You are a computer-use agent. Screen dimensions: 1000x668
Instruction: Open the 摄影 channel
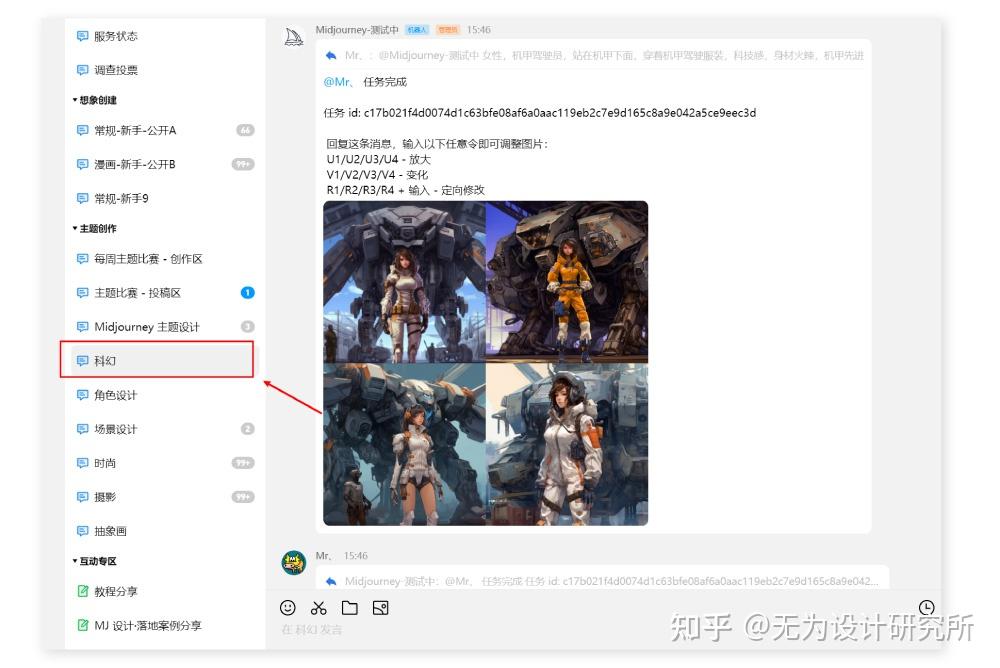165,497
